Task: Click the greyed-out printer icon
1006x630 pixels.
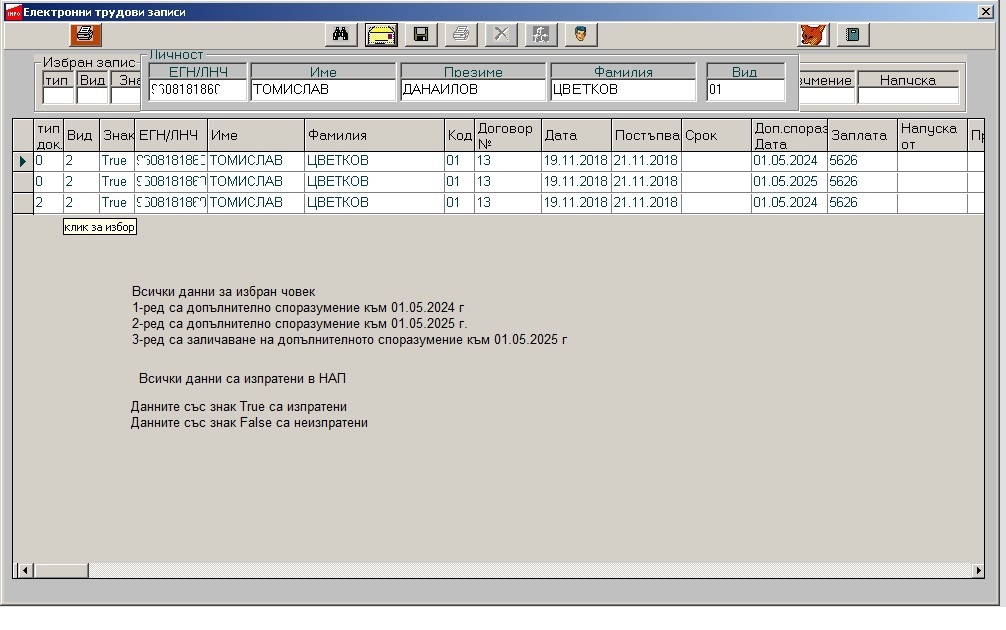Action: tap(461, 35)
